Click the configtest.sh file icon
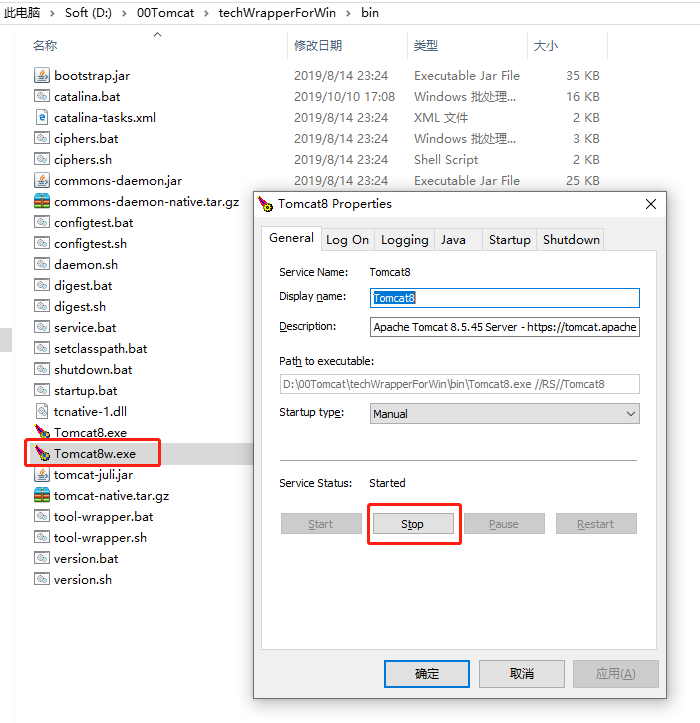 pos(42,243)
